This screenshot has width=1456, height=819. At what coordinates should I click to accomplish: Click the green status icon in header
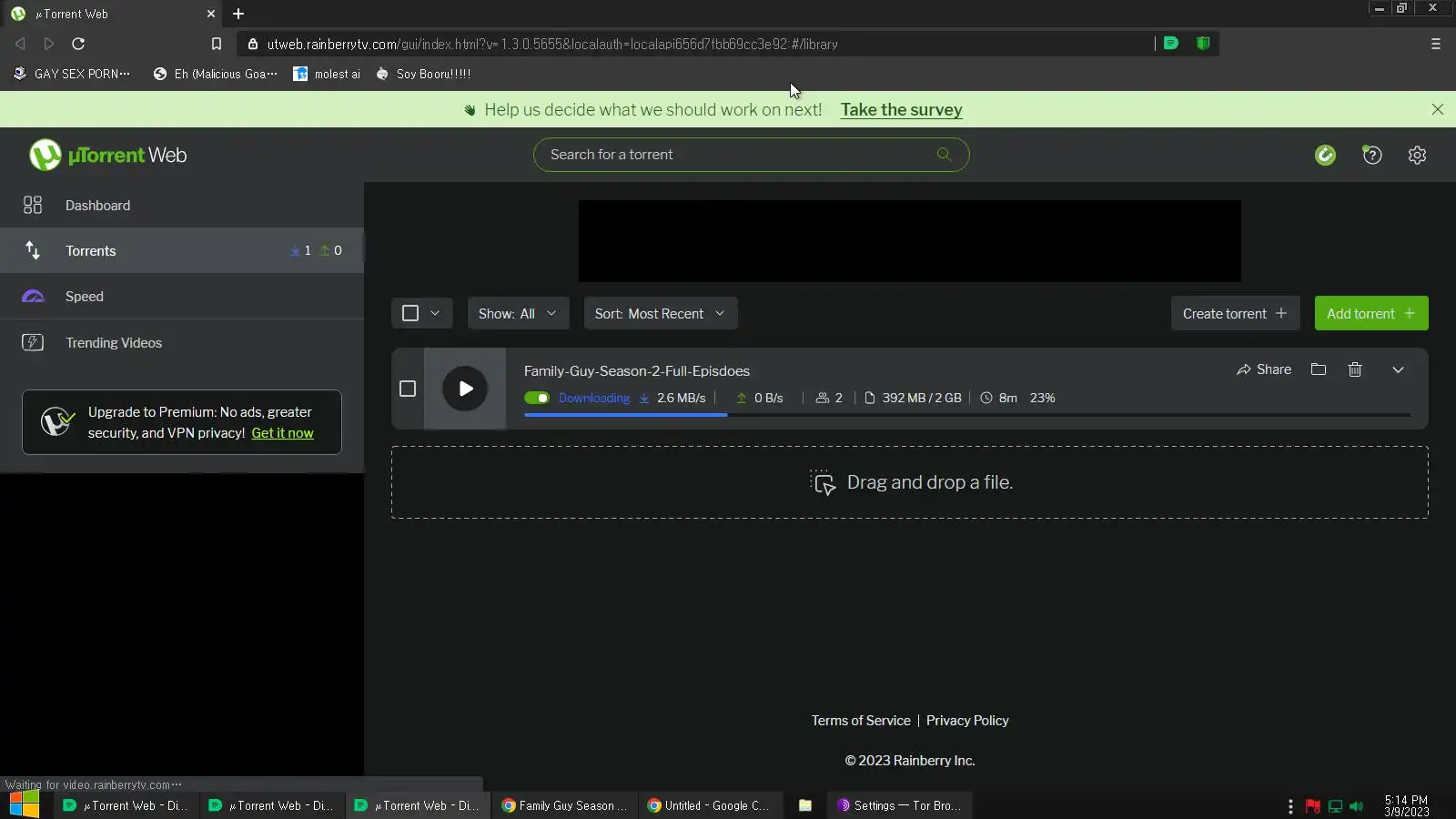(1325, 155)
